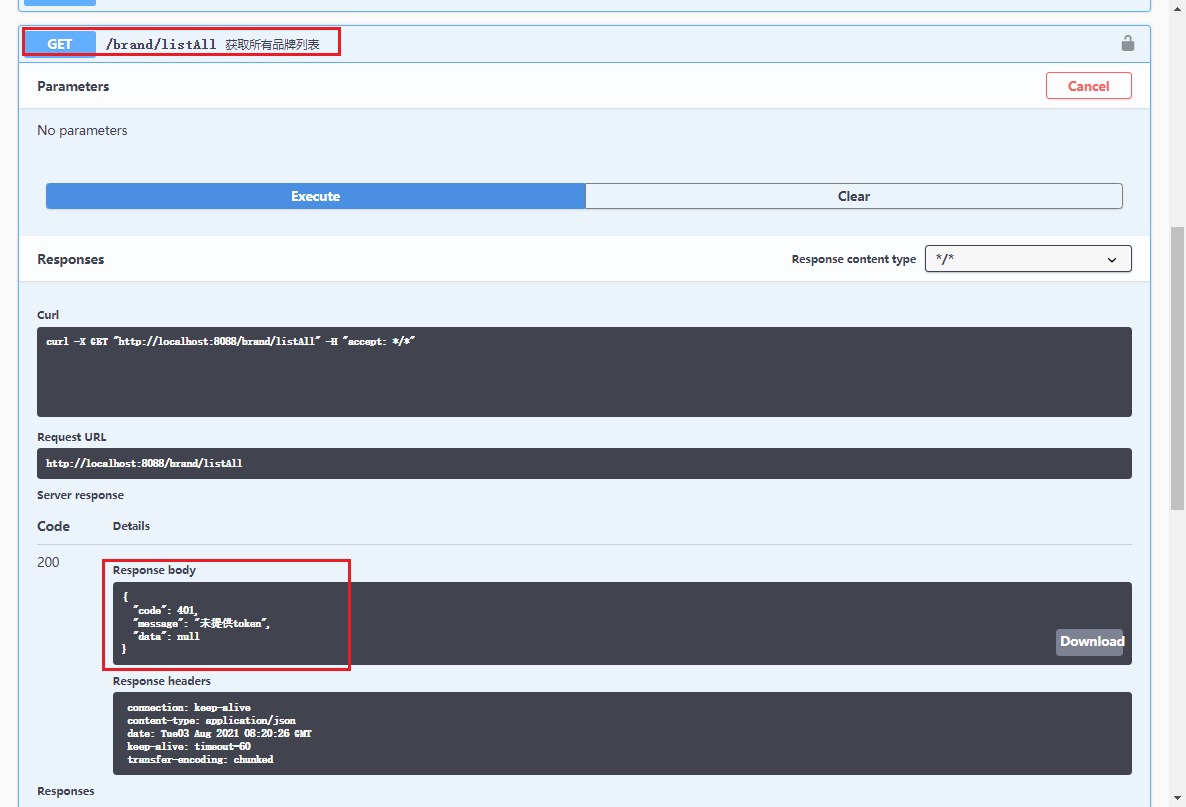
Task: Click the Clear button
Action: (854, 196)
